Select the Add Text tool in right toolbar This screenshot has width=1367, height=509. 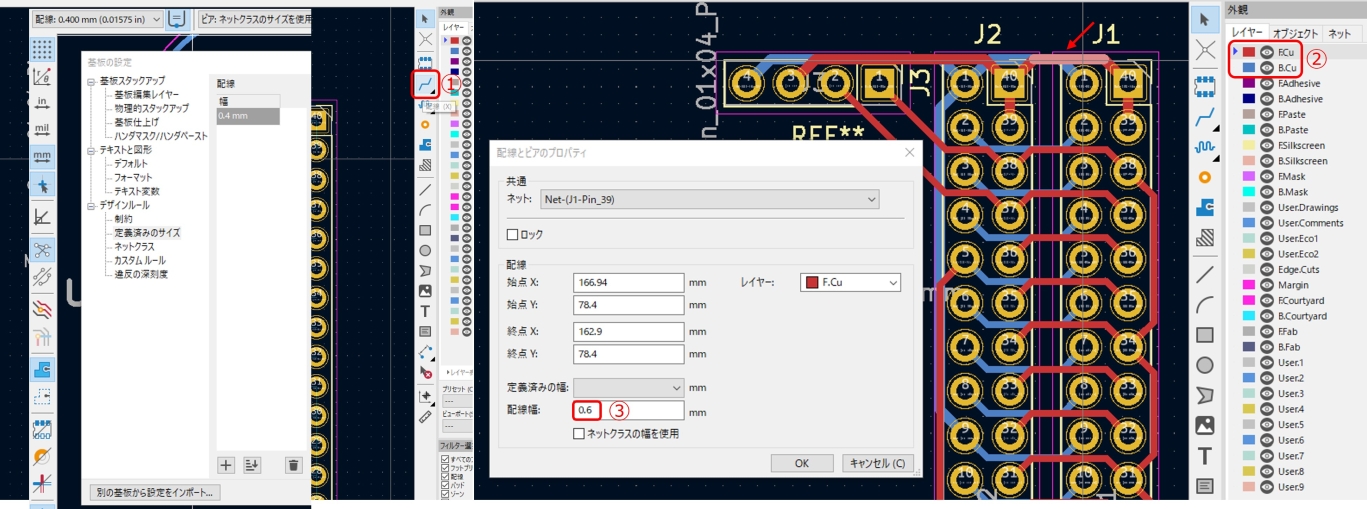(1205, 456)
